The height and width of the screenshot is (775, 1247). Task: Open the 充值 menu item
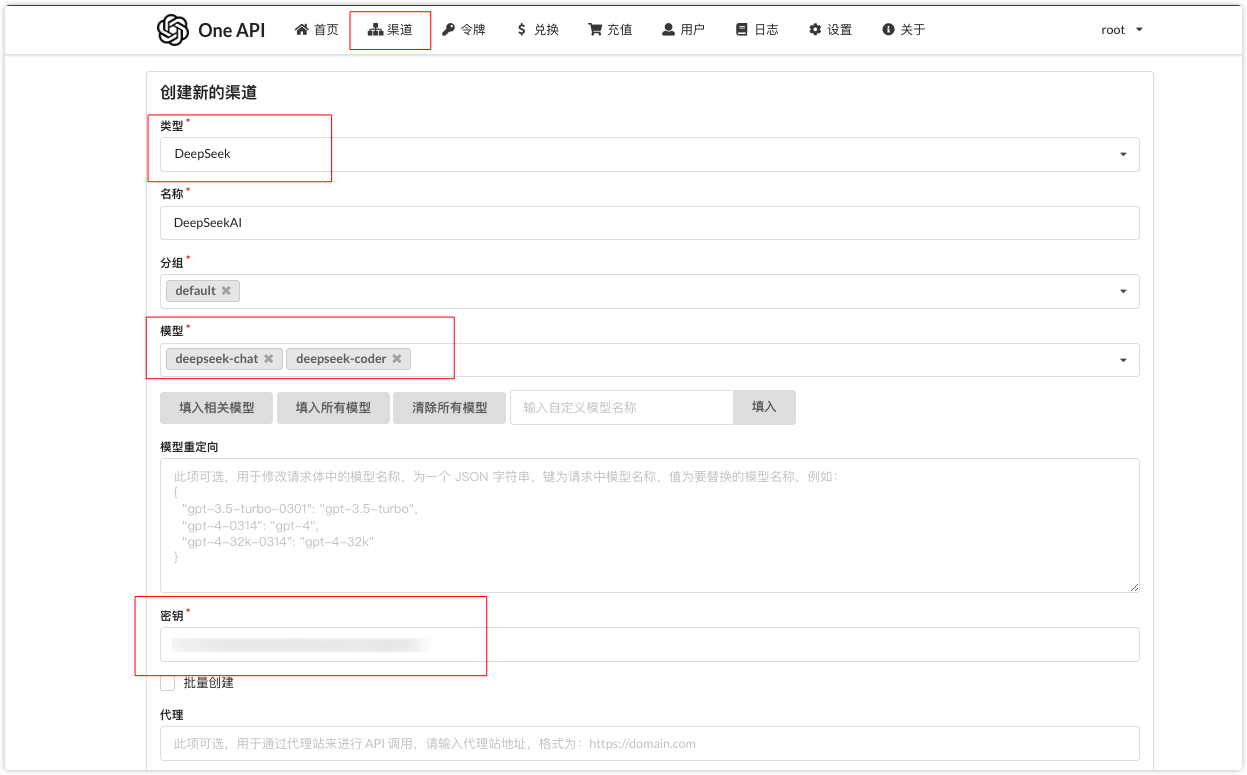610,30
